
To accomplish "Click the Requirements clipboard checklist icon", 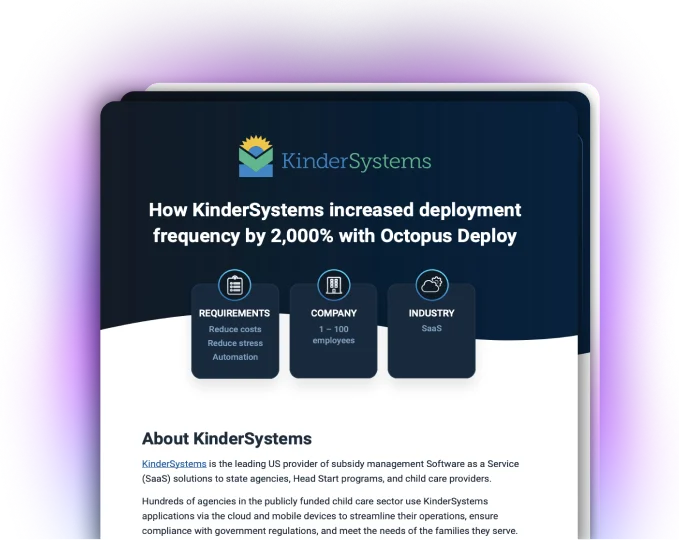I will point(234,285).
